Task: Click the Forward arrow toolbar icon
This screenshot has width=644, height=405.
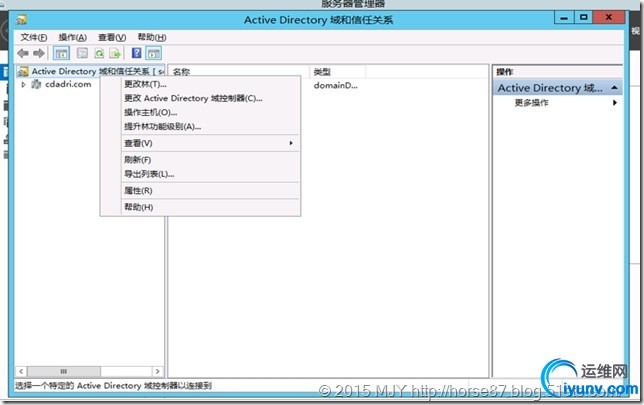Action: (x=39, y=53)
